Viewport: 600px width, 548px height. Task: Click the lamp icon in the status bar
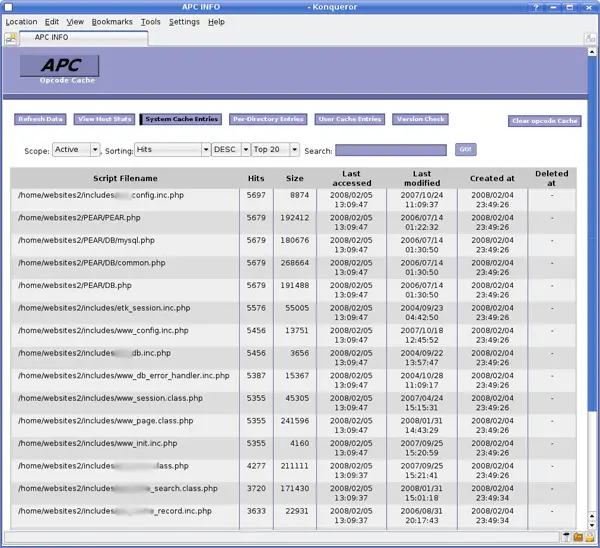tap(566, 537)
